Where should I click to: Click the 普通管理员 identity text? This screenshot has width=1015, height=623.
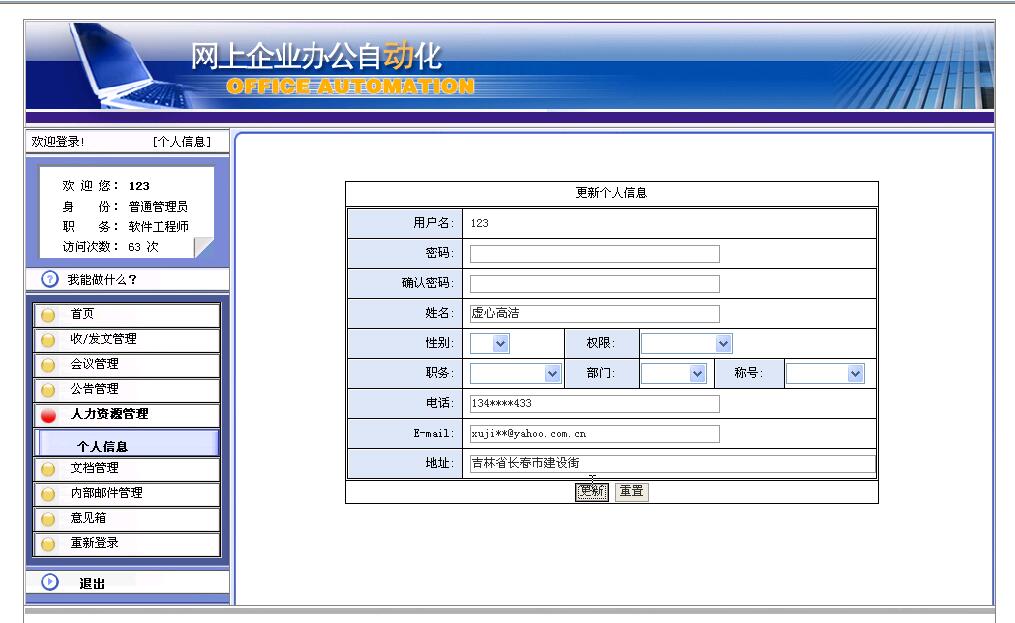[x=159, y=207]
